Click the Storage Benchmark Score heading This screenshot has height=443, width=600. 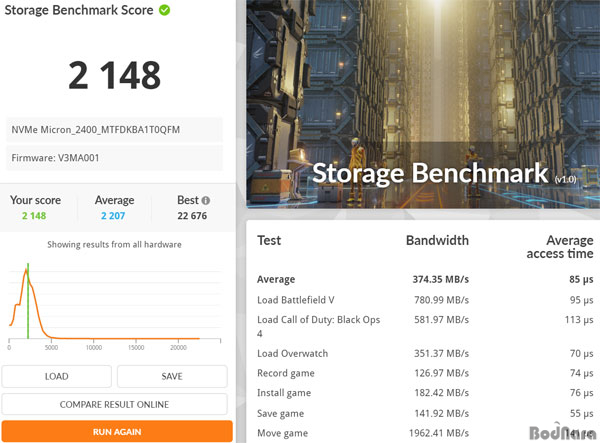pyautogui.click(x=79, y=10)
